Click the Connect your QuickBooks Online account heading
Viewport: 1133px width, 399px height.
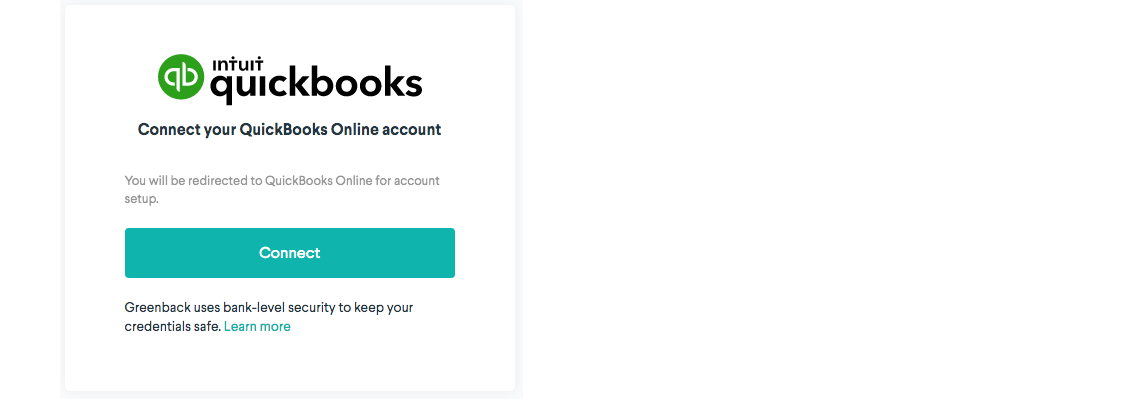(290, 130)
